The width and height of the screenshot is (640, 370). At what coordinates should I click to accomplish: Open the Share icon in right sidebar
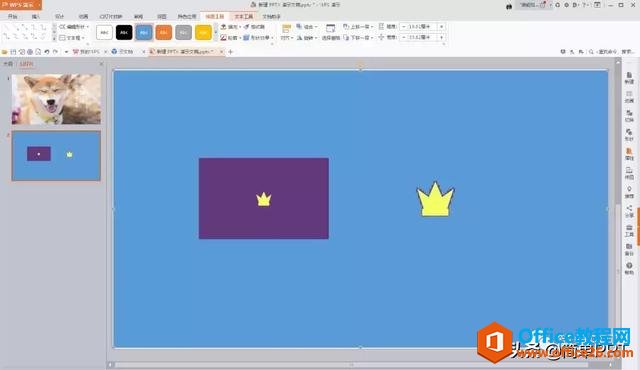click(x=629, y=211)
